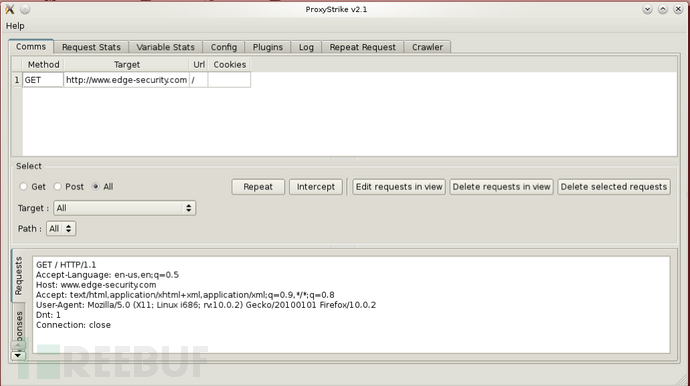Open the Help menu
The height and width of the screenshot is (386, 690).
(x=15, y=26)
